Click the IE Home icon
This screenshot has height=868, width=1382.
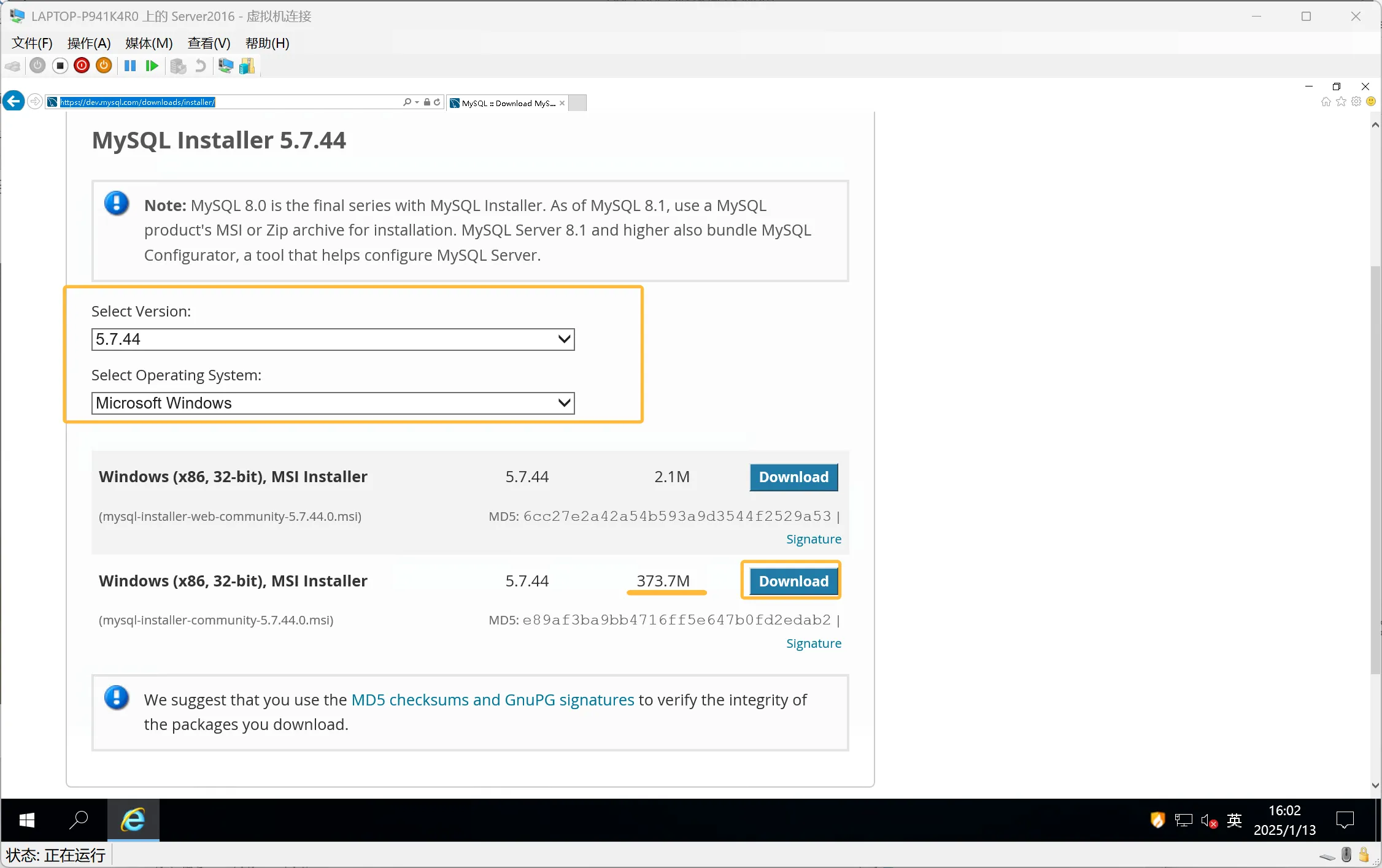(x=1326, y=102)
